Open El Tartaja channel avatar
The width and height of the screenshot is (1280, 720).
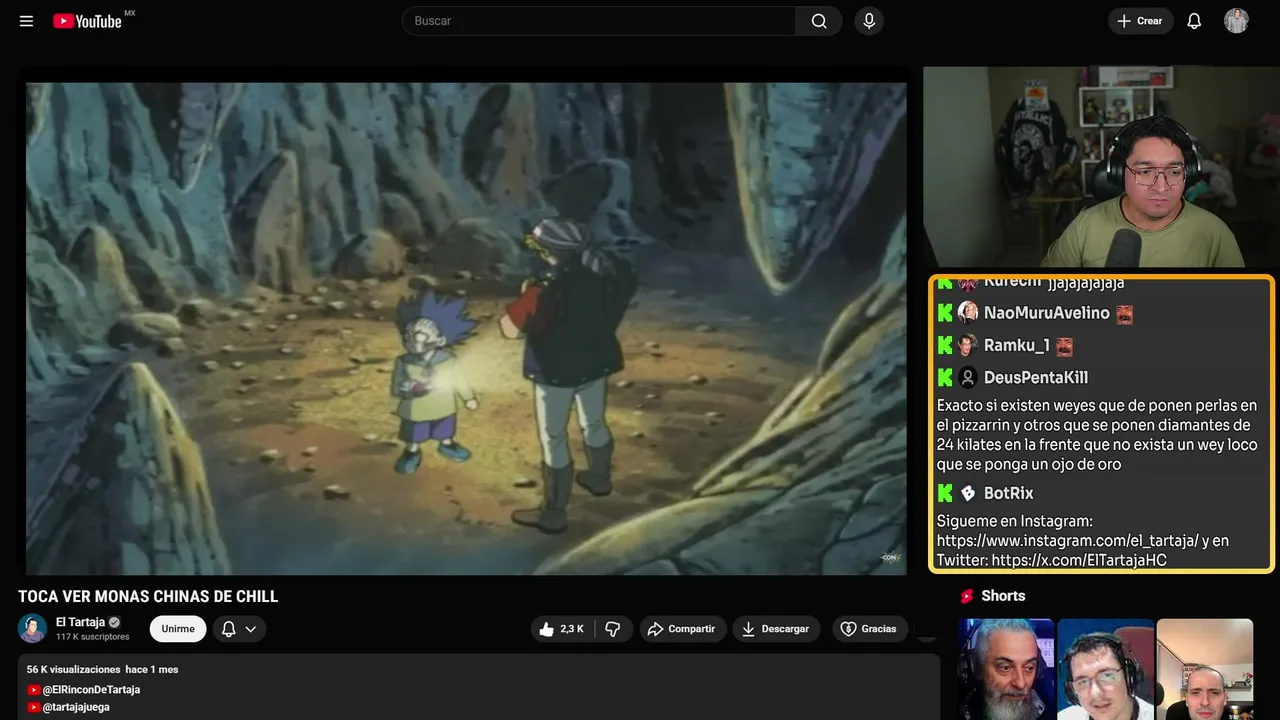[x=33, y=628]
